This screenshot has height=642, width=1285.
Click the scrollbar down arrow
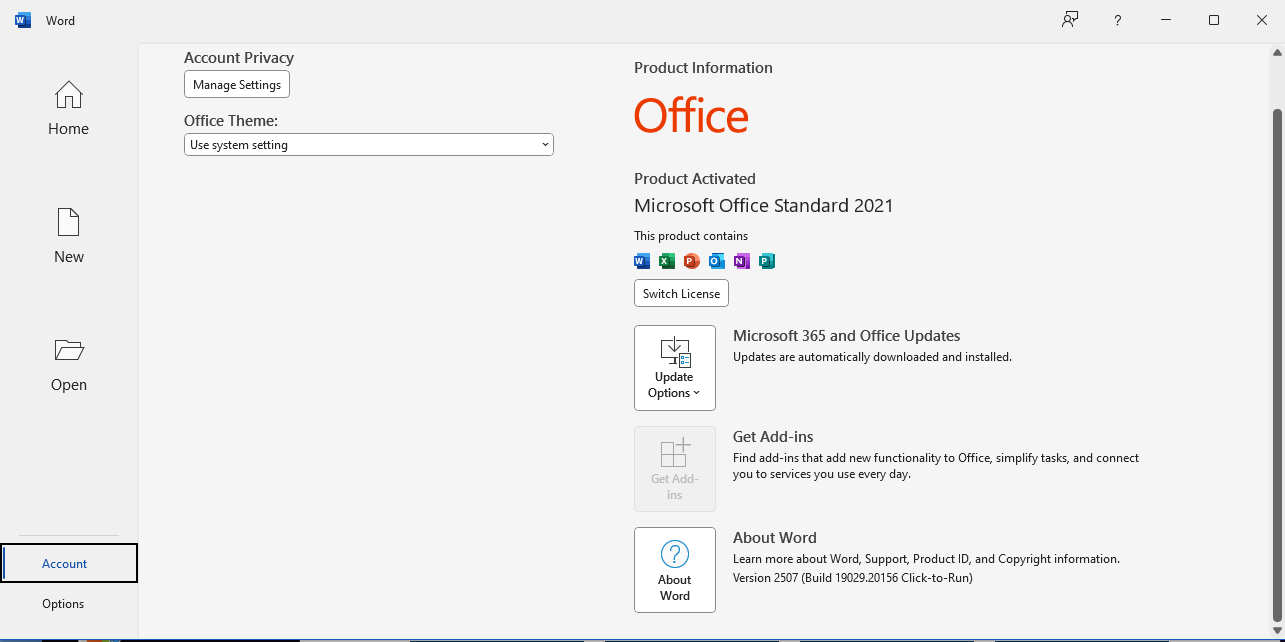pyautogui.click(x=1277, y=629)
